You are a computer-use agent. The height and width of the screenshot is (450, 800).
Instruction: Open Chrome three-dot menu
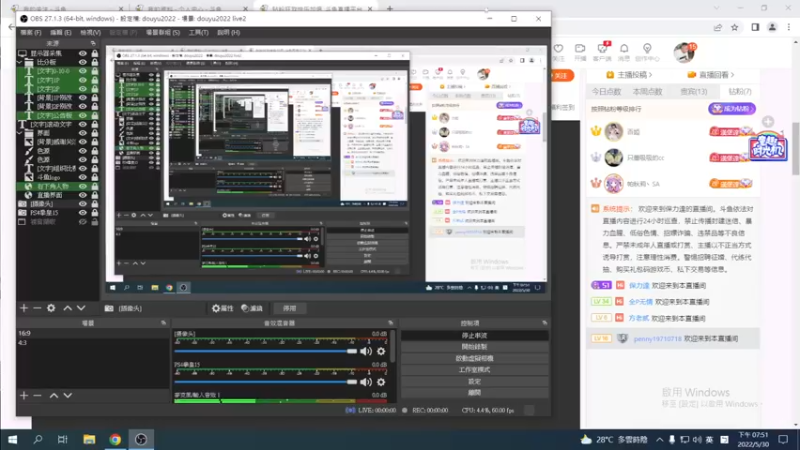point(789,28)
